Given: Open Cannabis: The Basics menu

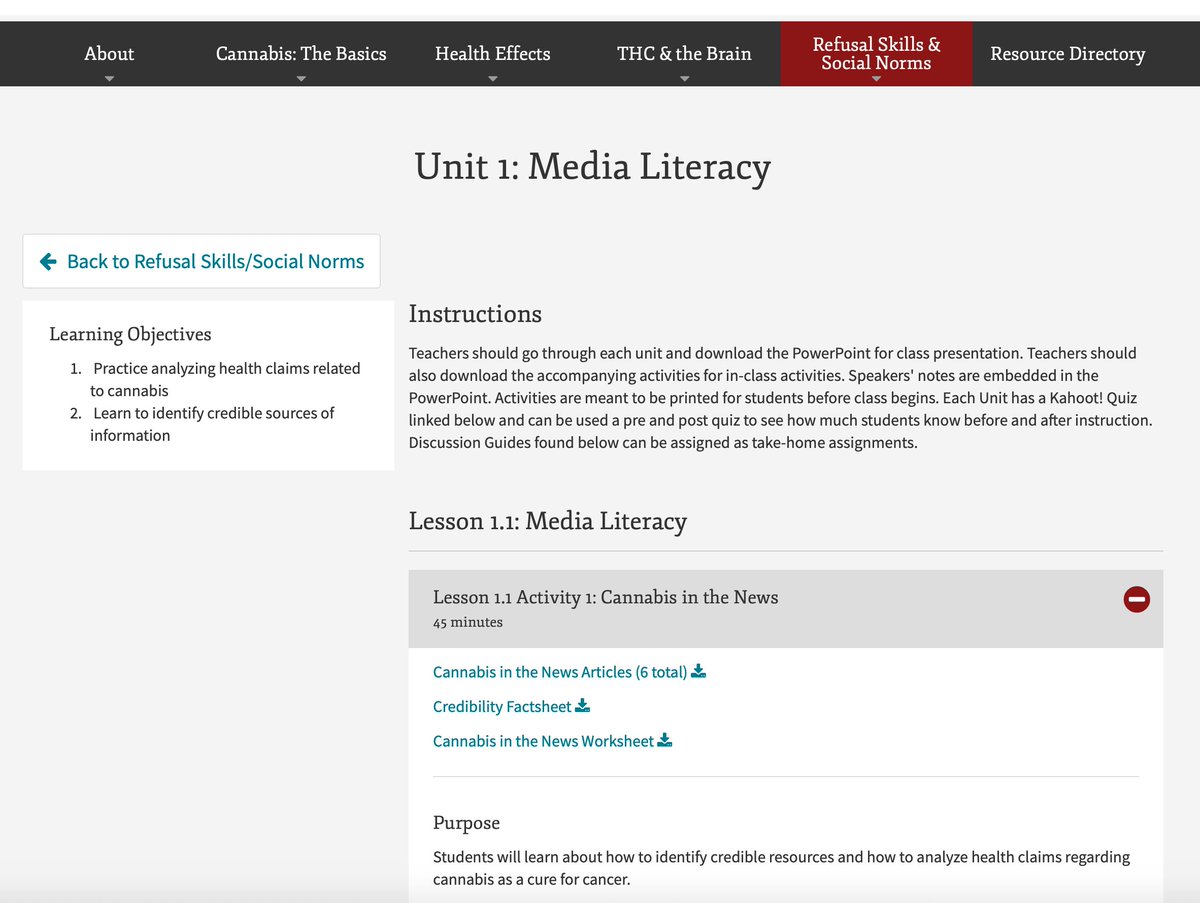Looking at the screenshot, I should pyautogui.click(x=301, y=54).
